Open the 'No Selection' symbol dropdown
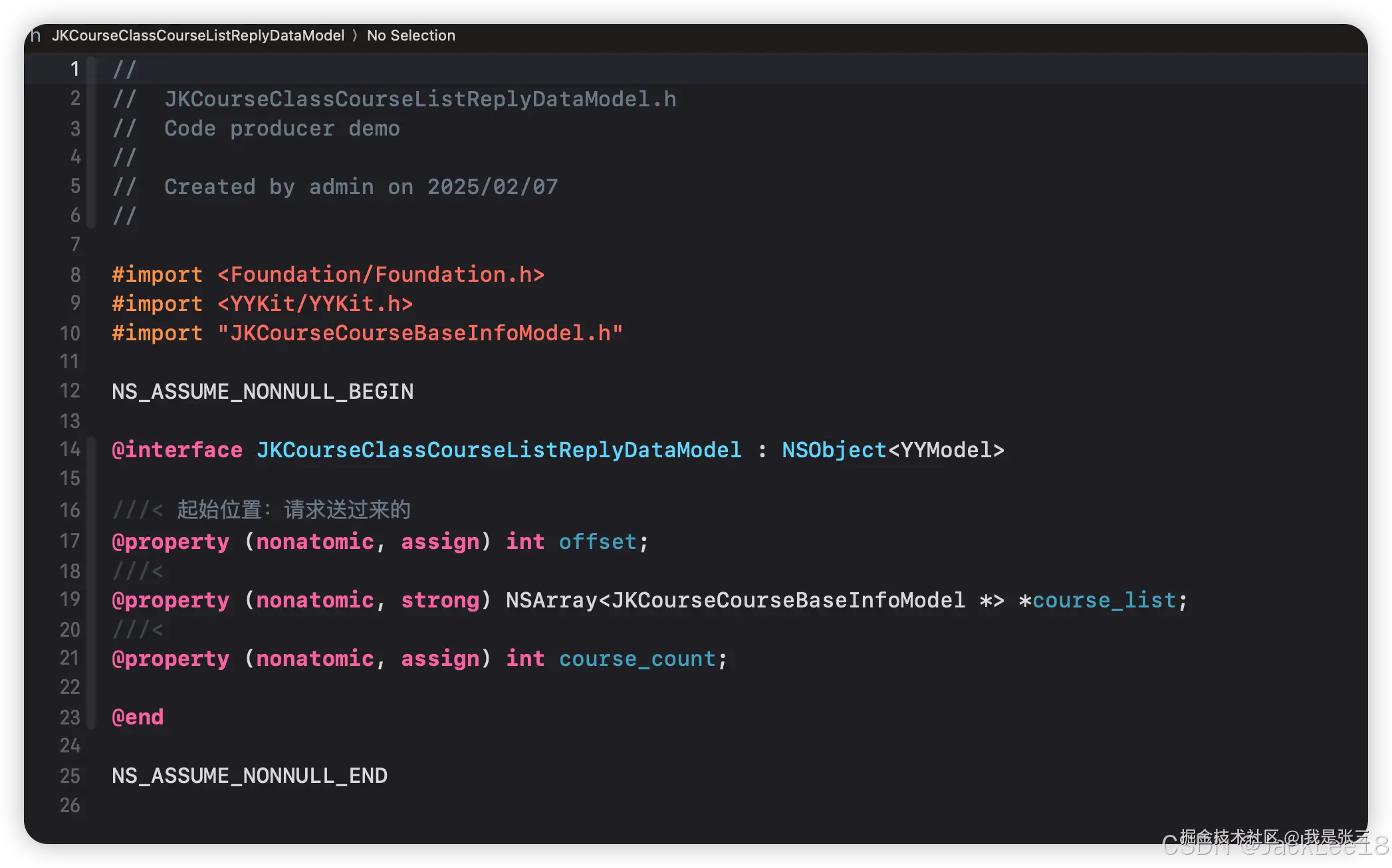Viewport: 1392px width, 868px height. tap(411, 36)
